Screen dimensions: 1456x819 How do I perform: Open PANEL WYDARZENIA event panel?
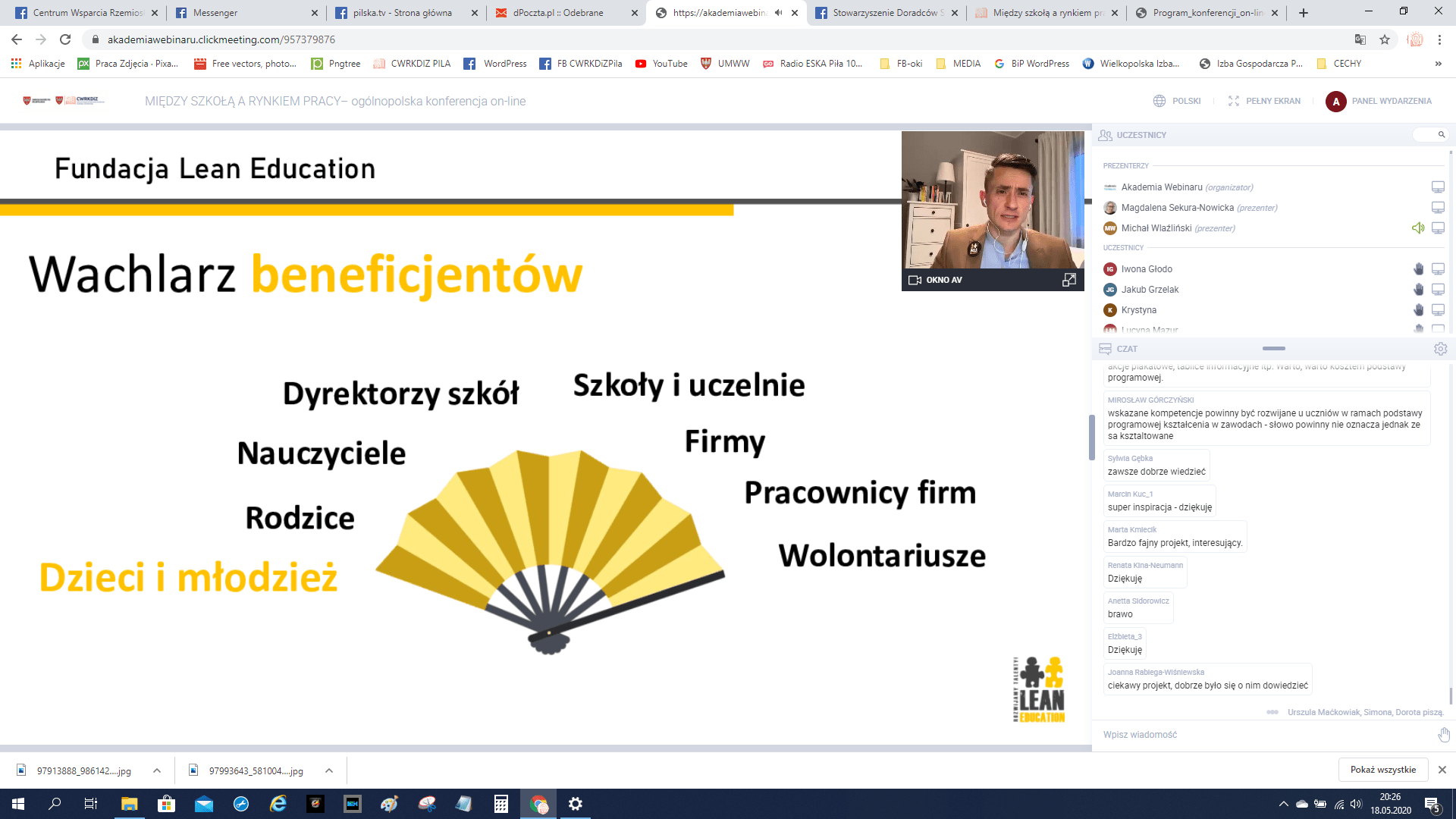[x=1379, y=101]
